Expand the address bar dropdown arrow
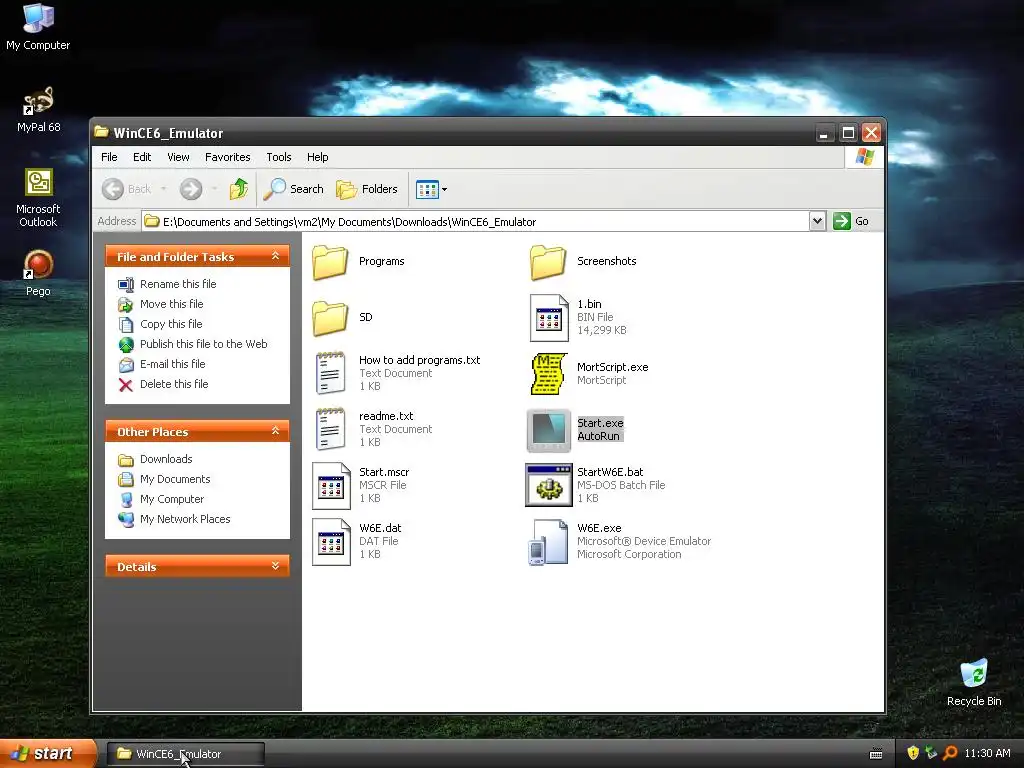Image resolution: width=1024 pixels, height=768 pixels. (x=817, y=221)
